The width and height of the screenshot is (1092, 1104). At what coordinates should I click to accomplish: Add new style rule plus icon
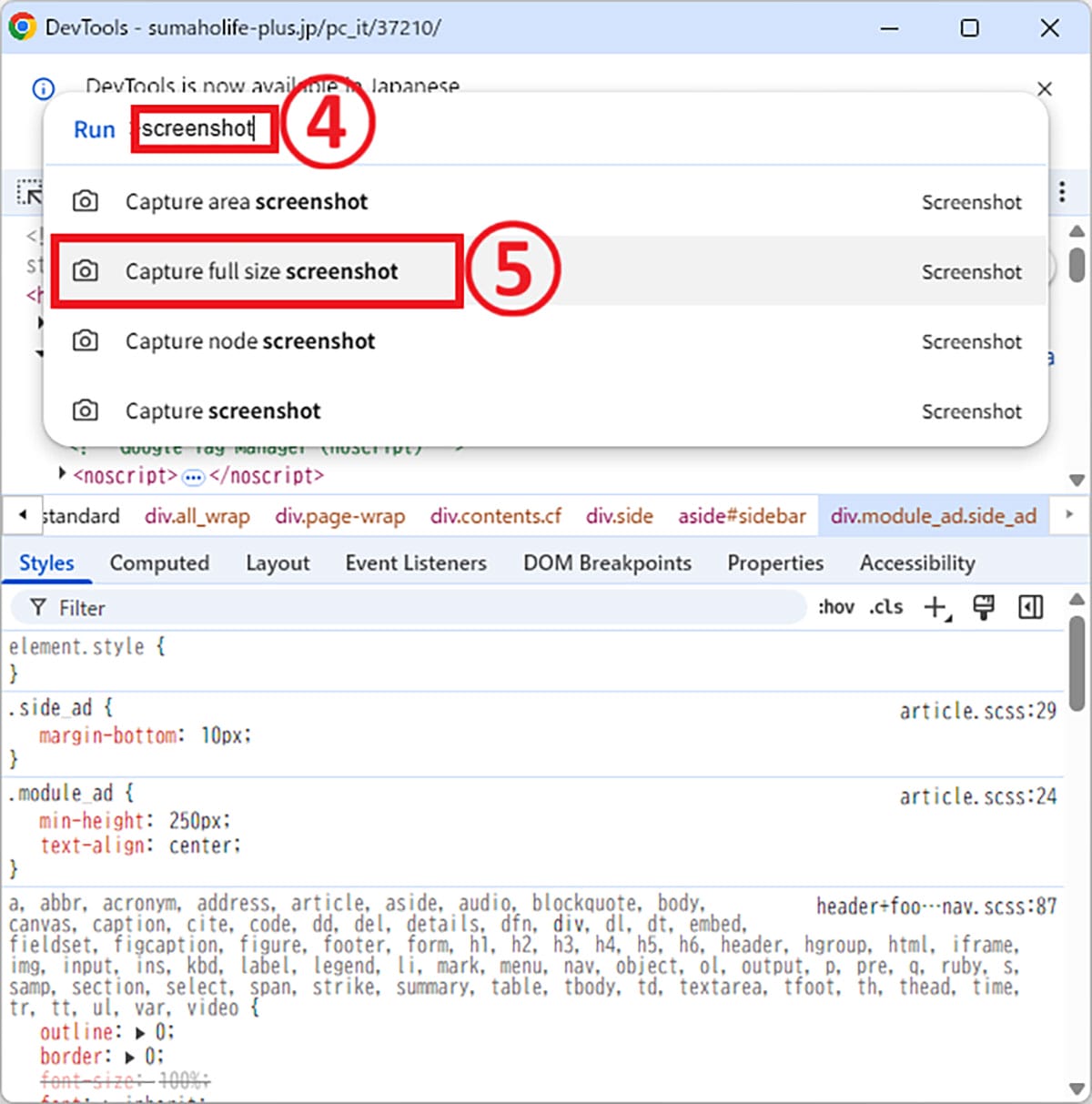[935, 607]
